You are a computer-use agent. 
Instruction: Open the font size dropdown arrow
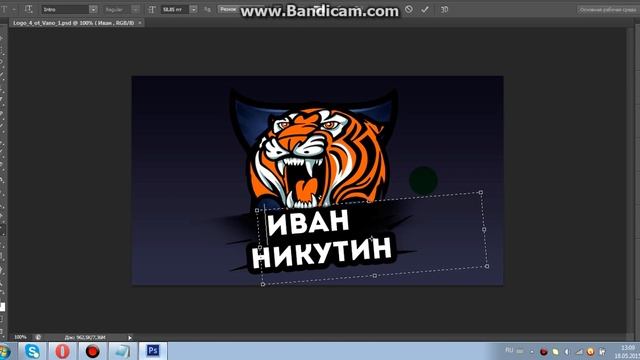point(193,9)
